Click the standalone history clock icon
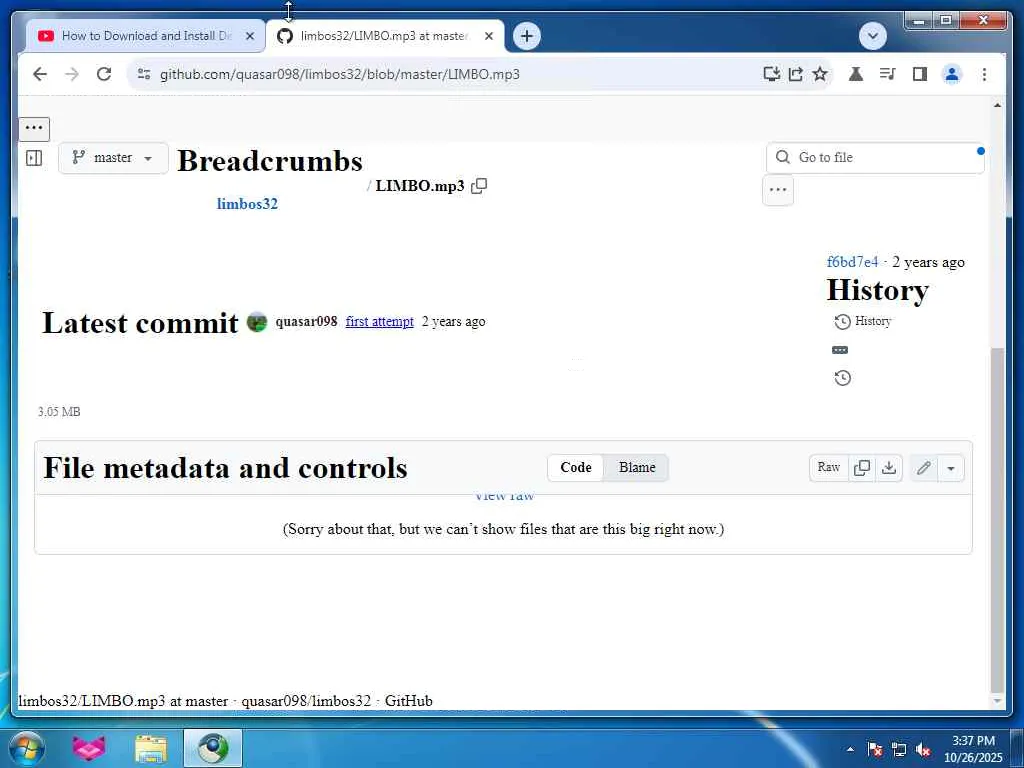Image resolution: width=1024 pixels, height=768 pixels. (842, 378)
